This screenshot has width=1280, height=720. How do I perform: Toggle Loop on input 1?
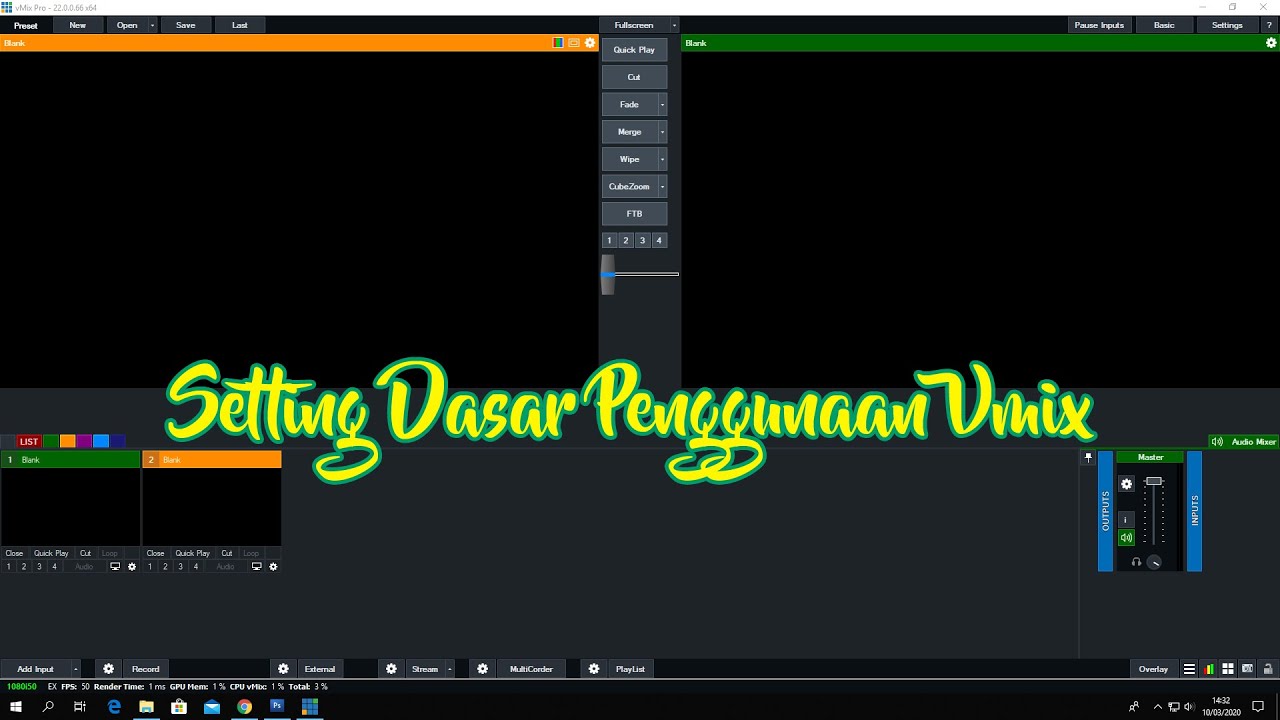click(109, 553)
